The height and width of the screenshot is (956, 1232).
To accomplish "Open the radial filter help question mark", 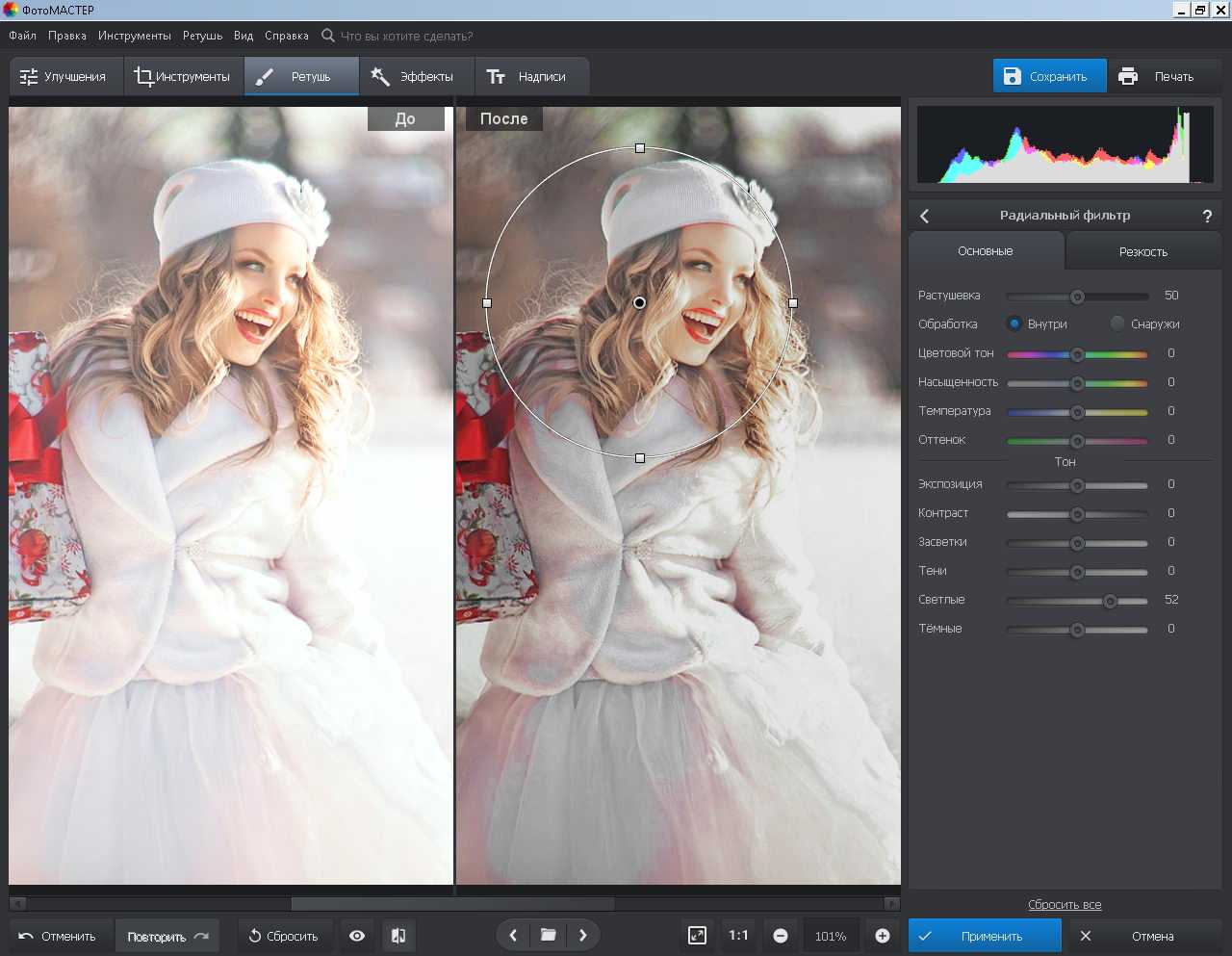I will [1207, 217].
